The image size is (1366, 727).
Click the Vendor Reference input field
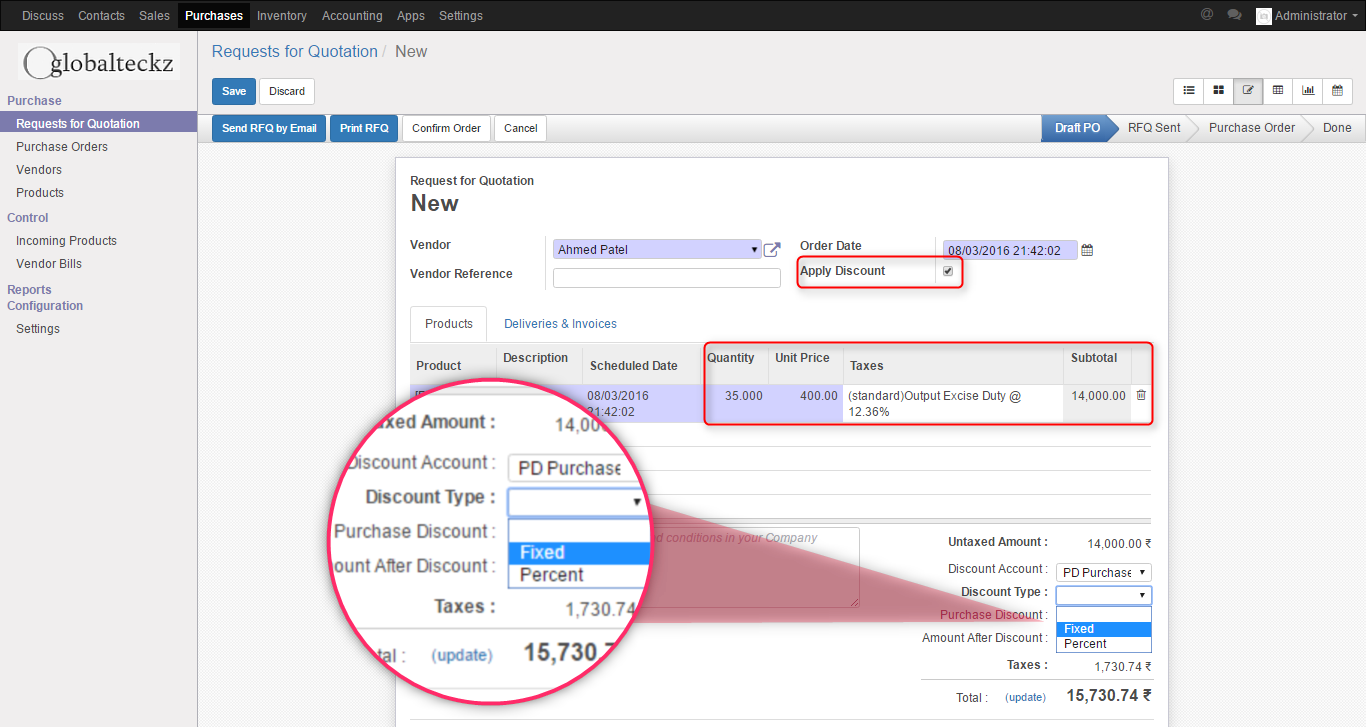point(666,278)
